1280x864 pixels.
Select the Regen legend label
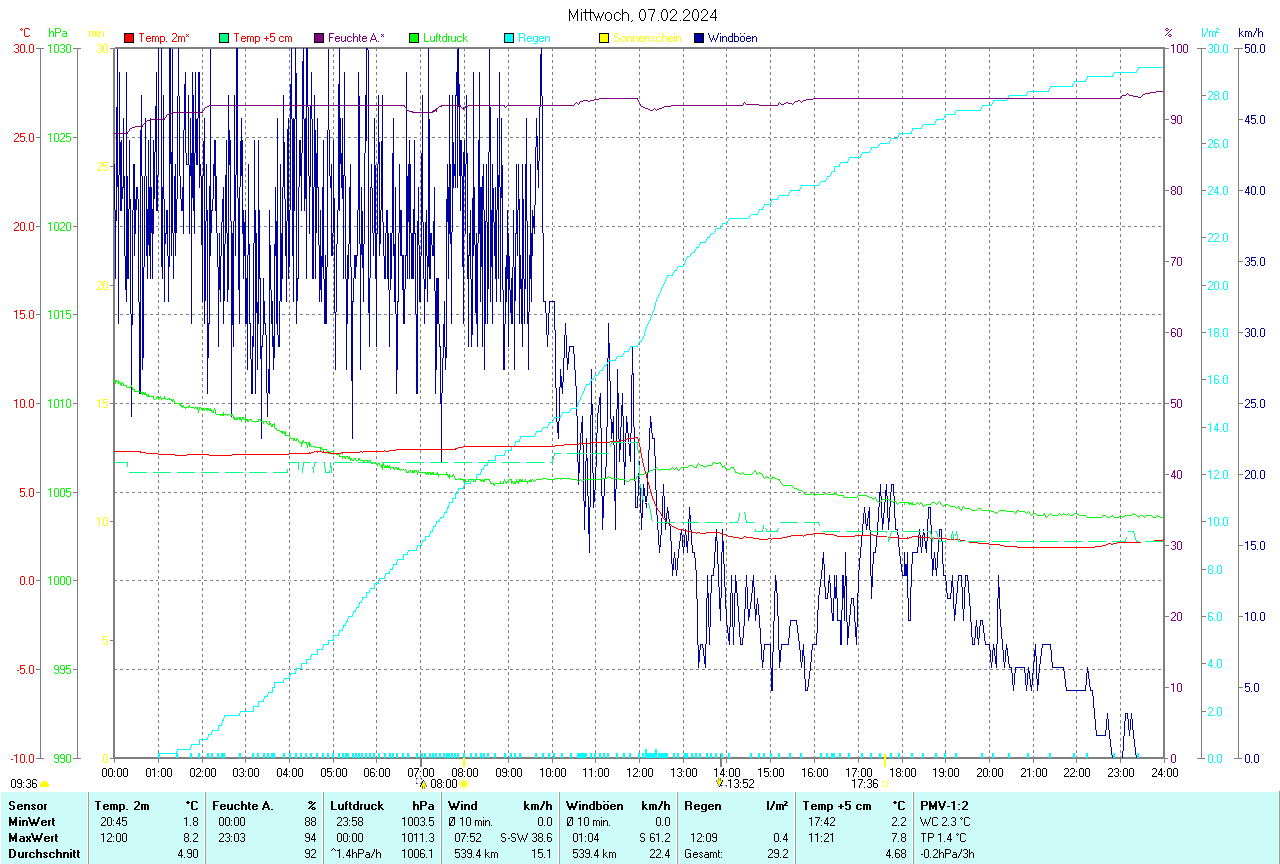point(534,38)
